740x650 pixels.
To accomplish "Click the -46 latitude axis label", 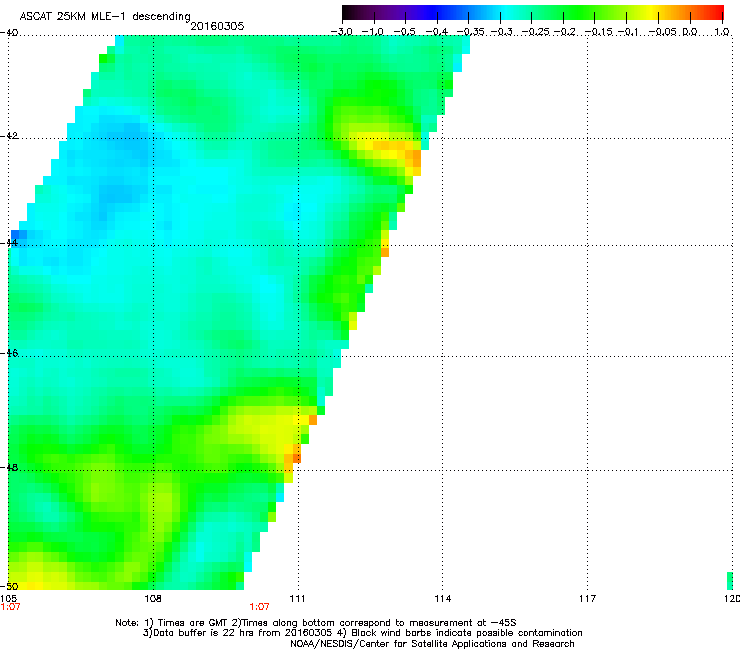I will click(x=9, y=353).
